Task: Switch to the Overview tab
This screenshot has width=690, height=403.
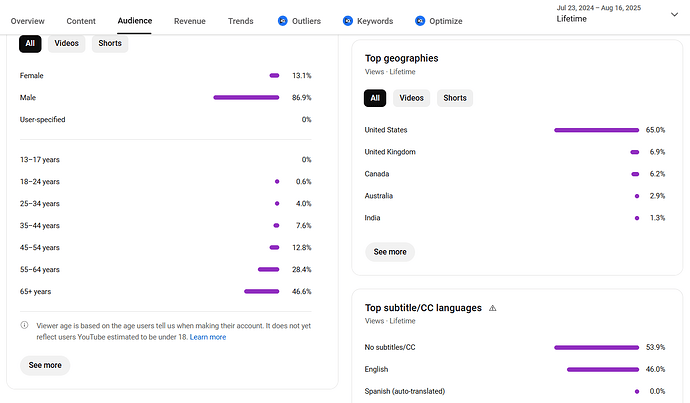Action: click(27, 21)
